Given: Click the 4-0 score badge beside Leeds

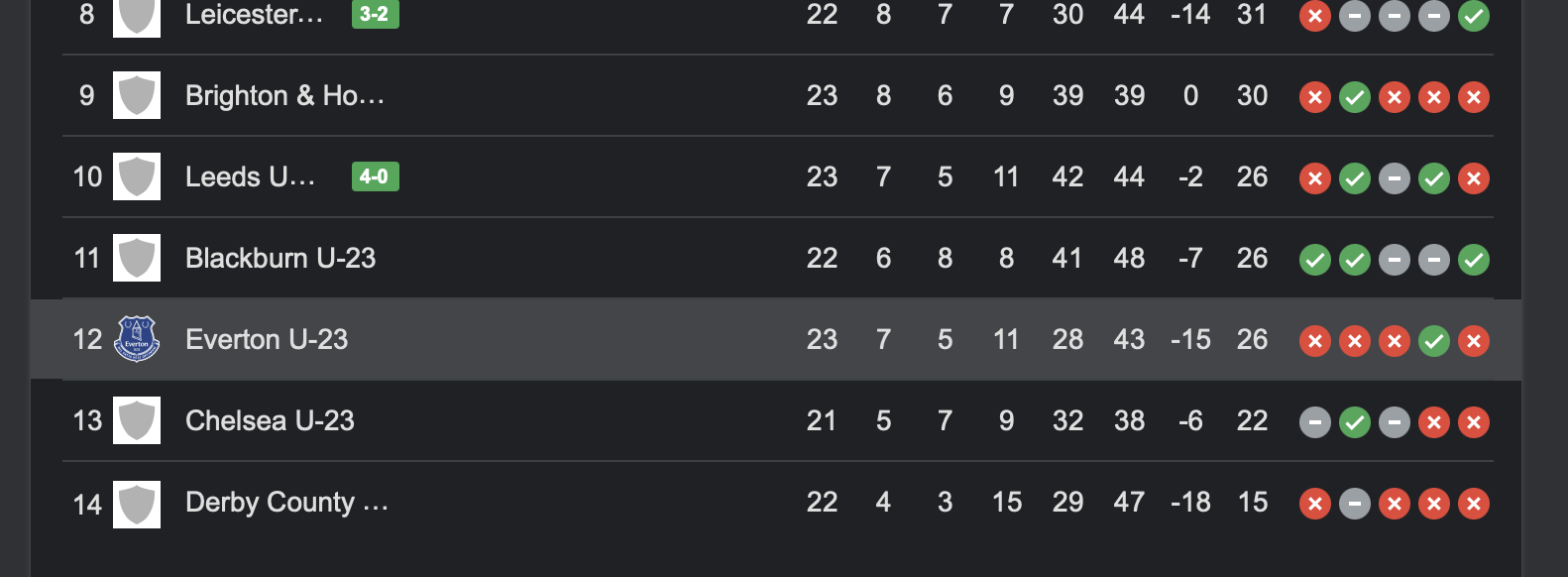Looking at the screenshot, I should (375, 176).
